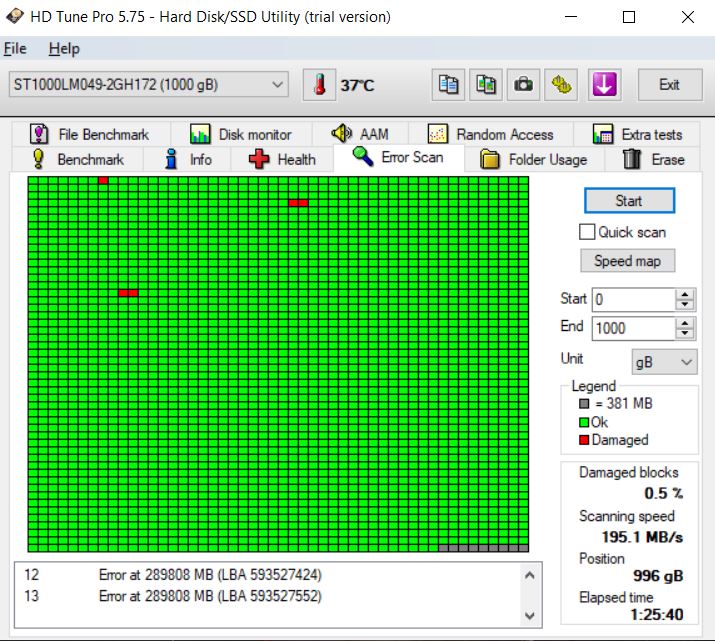Click the thermometer temperature icon
The height and width of the screenshot is (641, 715).
coord(320,85)
